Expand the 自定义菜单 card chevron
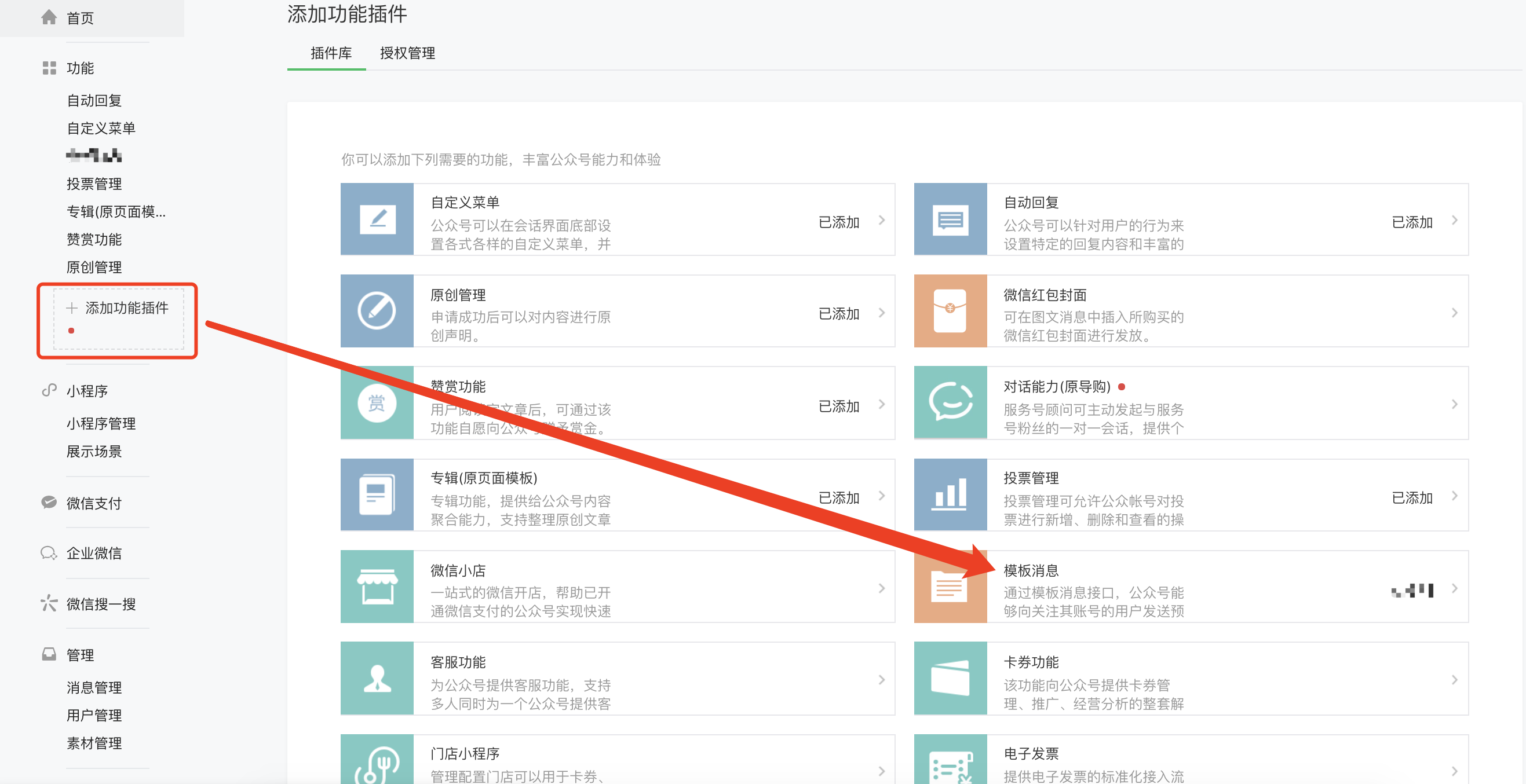1526x784 pixels. 882,220
